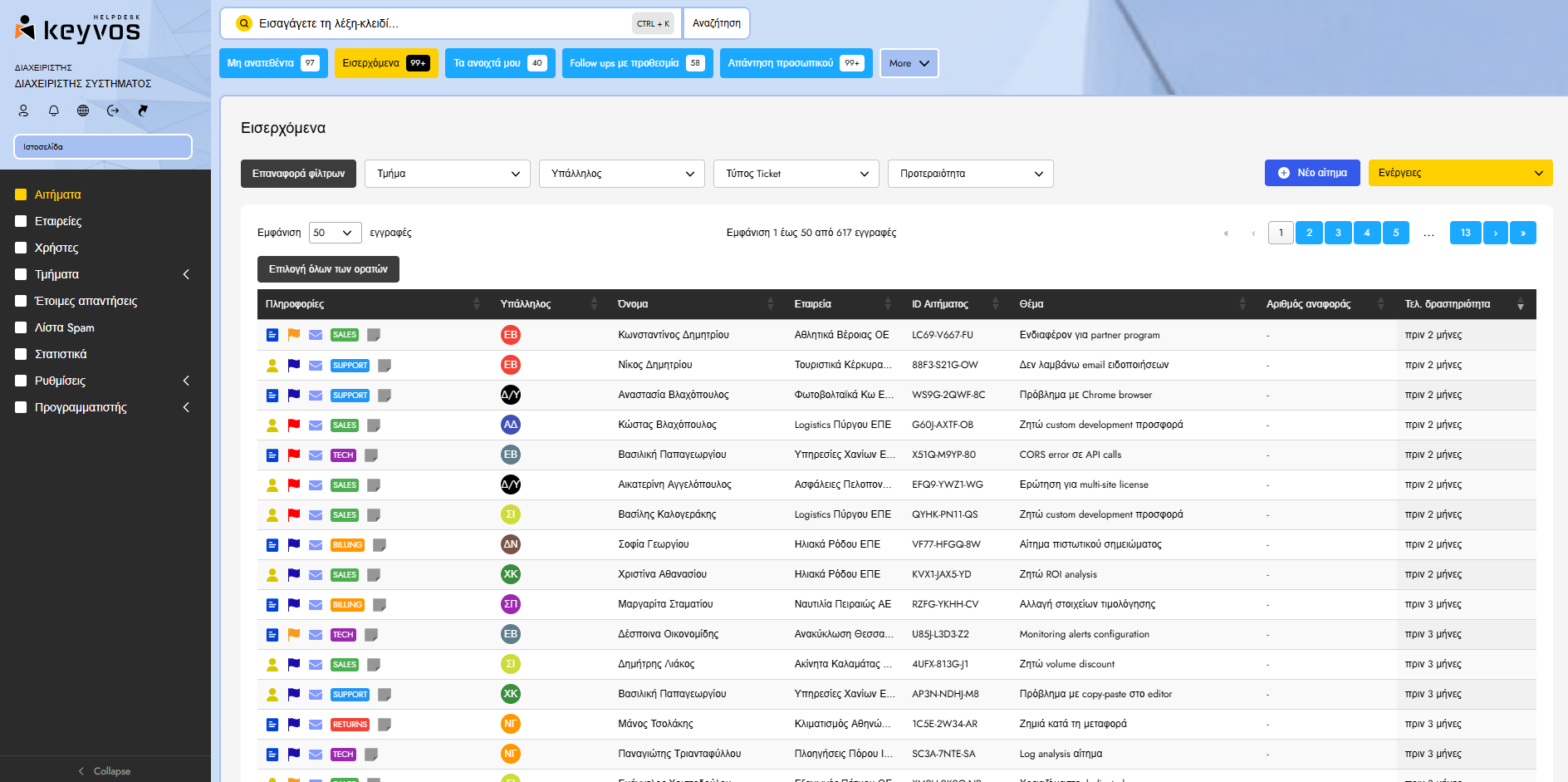1568x782 pixels.
Task: Open Εταιρείες in the sidebar
Action: [58, 221]
